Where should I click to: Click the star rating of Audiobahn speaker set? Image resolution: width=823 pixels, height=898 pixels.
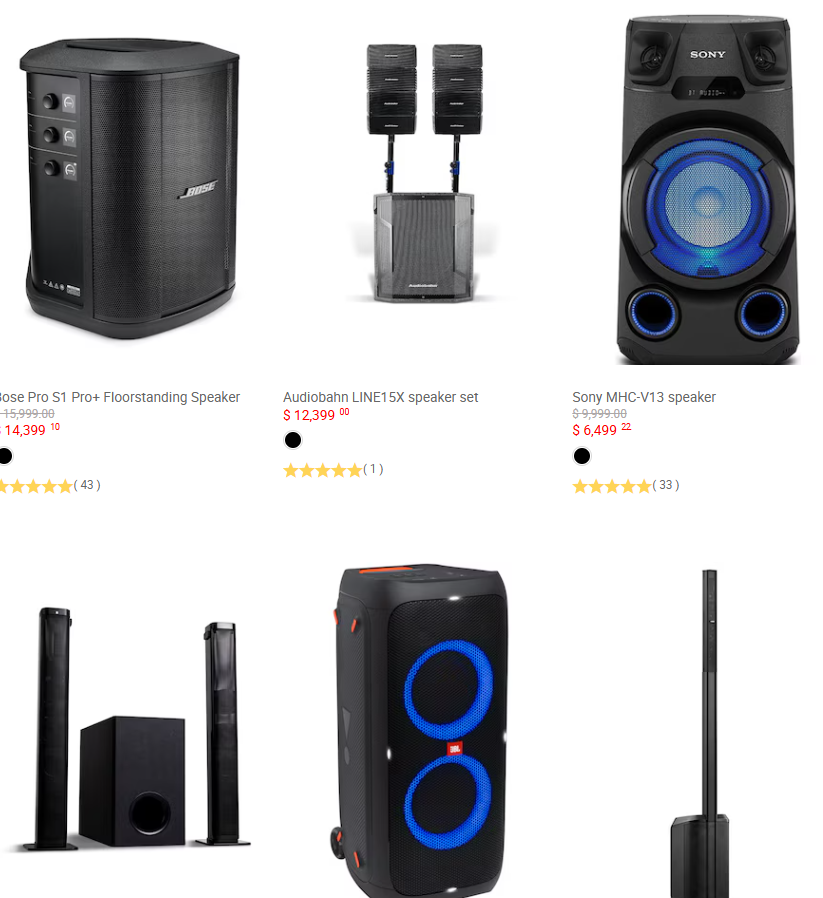[x=323, y=470]
